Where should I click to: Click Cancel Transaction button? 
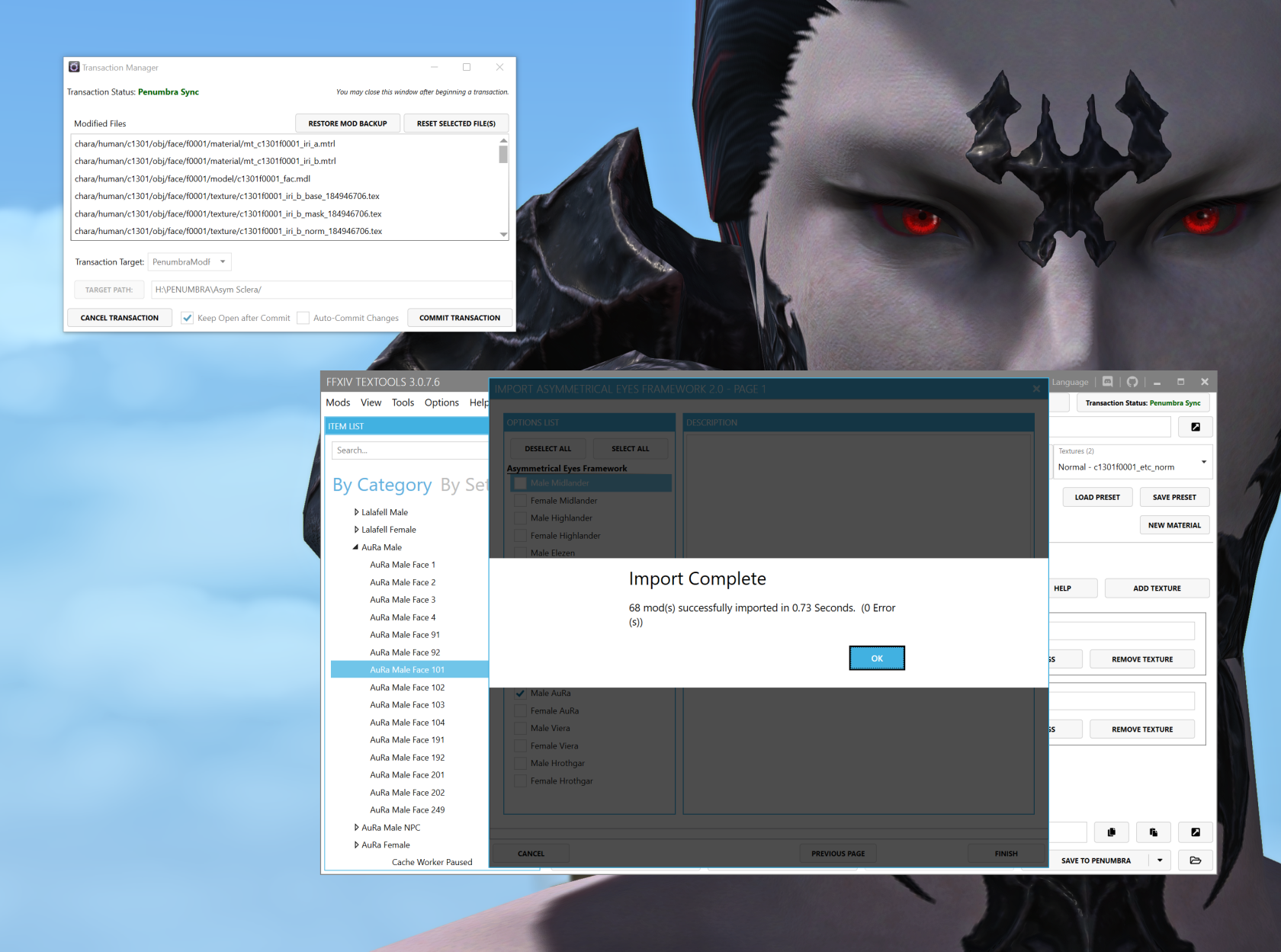[x=120, y=318]
